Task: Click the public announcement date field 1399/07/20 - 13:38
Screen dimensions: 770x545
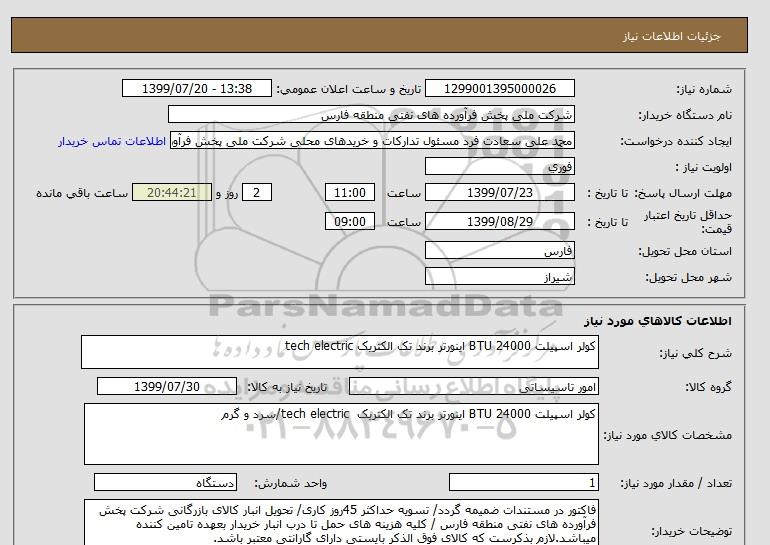Action: [x=196, y=88]
